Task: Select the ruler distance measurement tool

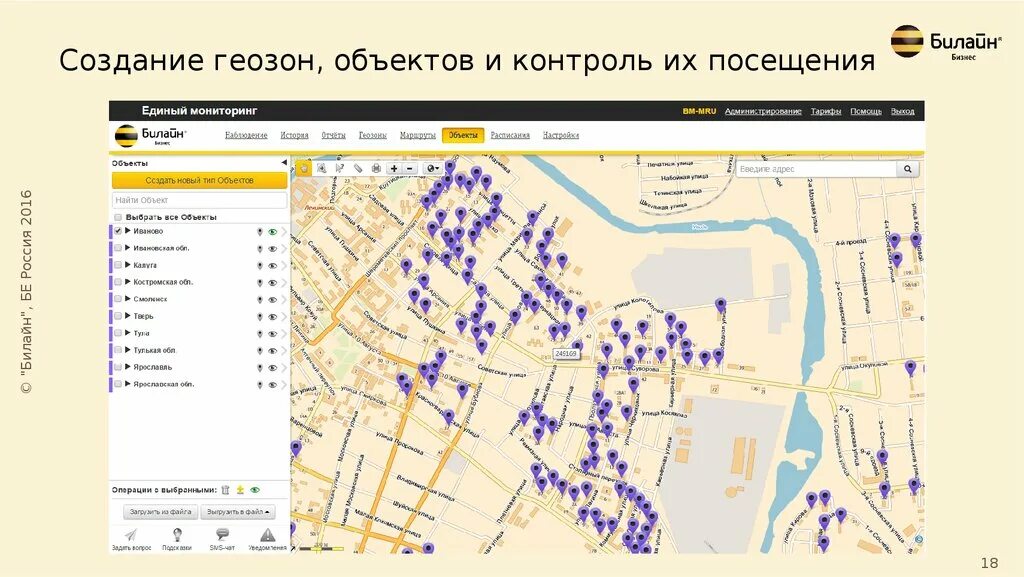Action: coord(358,168)
